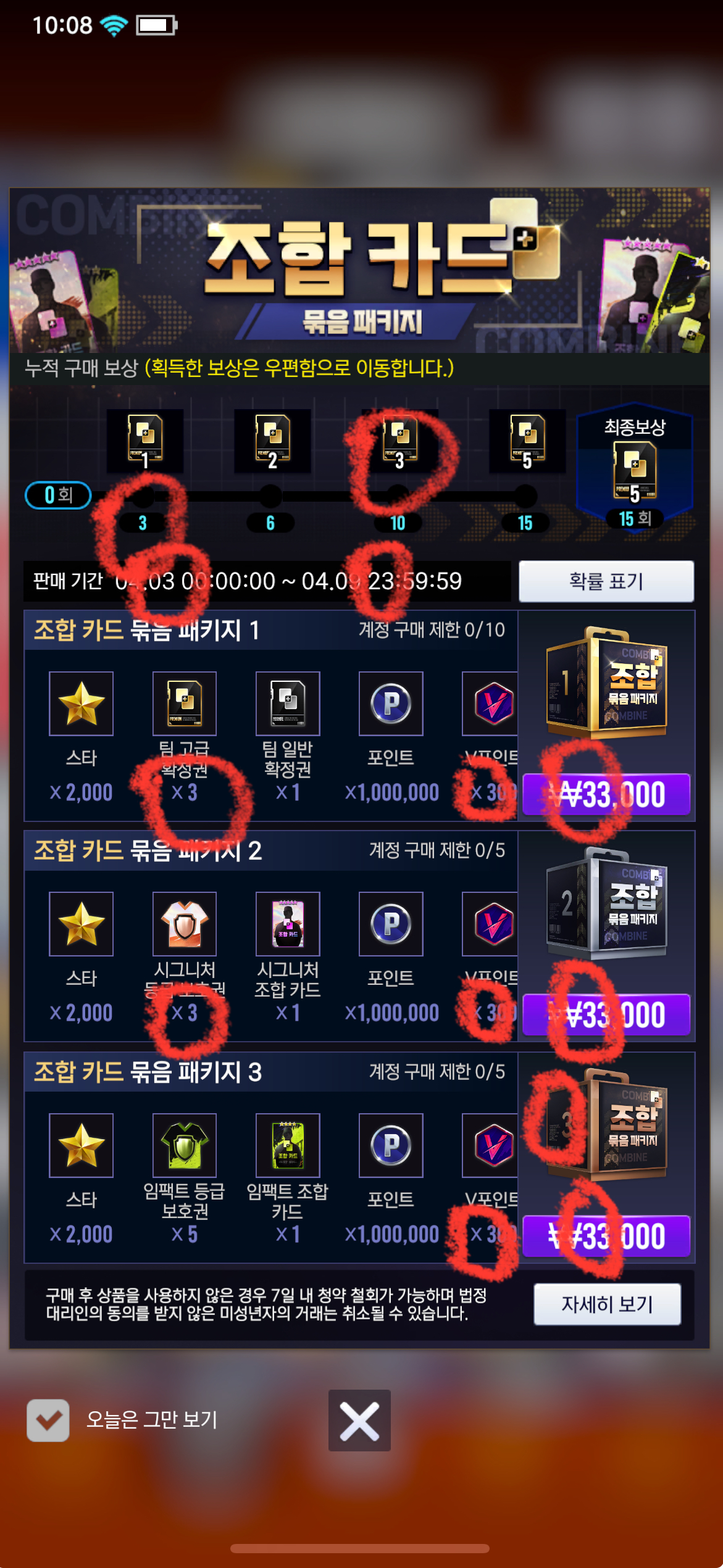The height and width of the screenshot is (1568, 723).
Task: Select the 시그니처 등급 보호권 shirt icon
Action: [185, 924]
